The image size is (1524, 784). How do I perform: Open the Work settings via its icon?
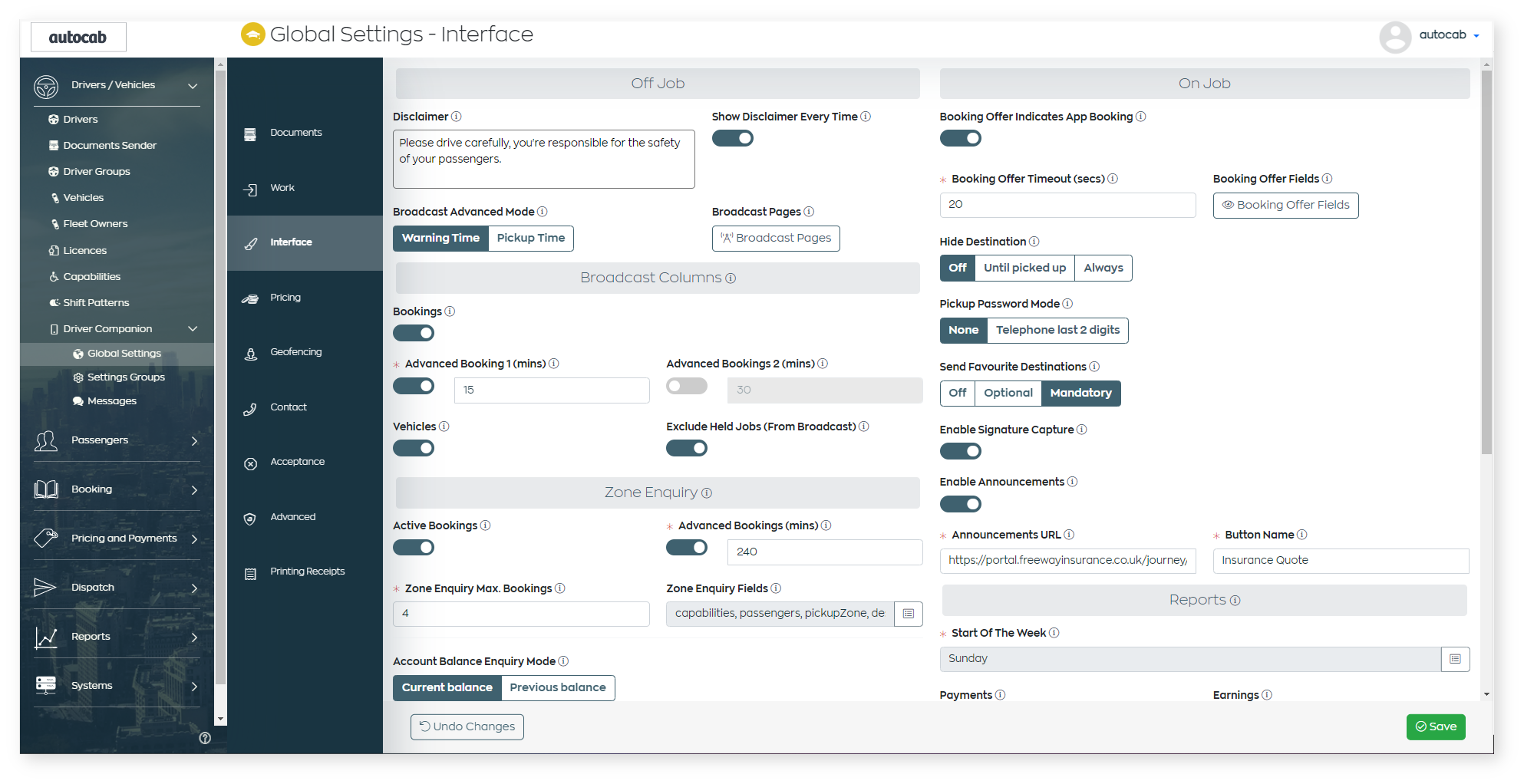(x=250, y=188)
